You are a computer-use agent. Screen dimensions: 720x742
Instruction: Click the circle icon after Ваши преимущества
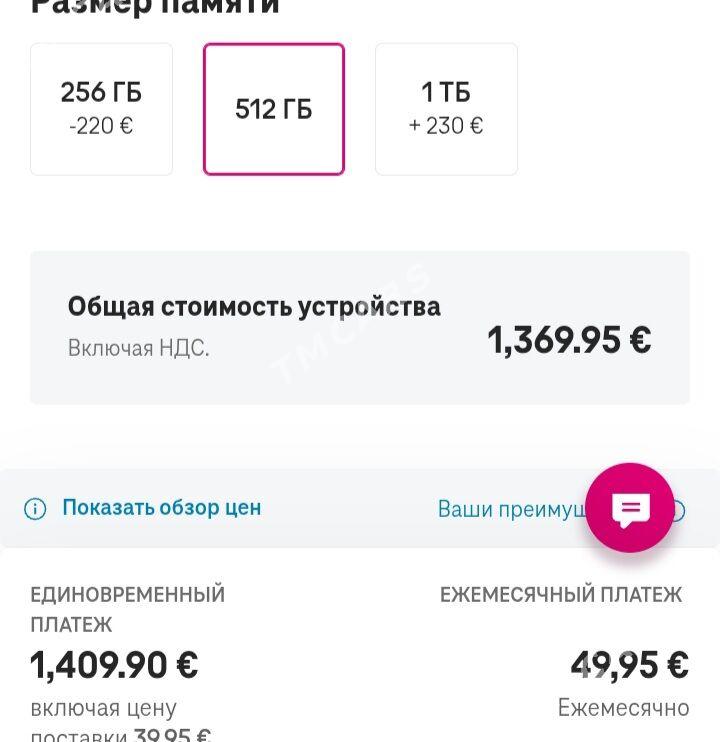[679, 510]
